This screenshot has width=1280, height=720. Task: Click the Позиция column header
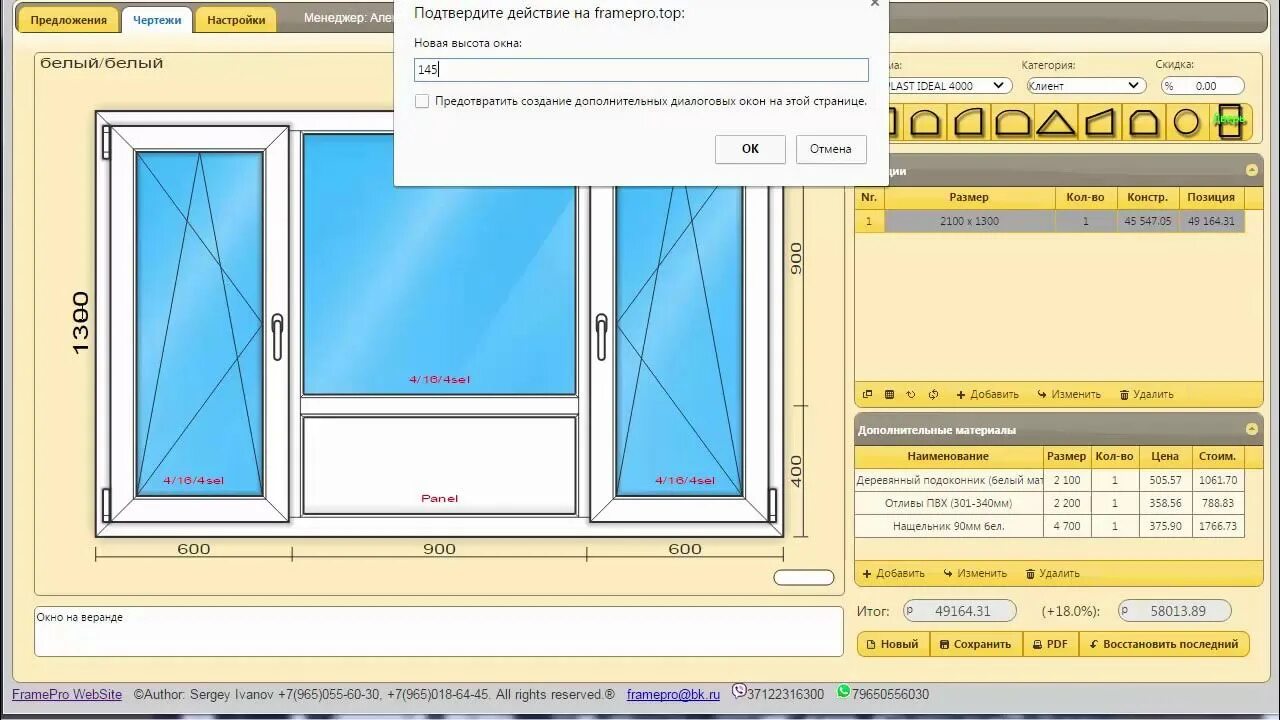(x=1211, y=198)
